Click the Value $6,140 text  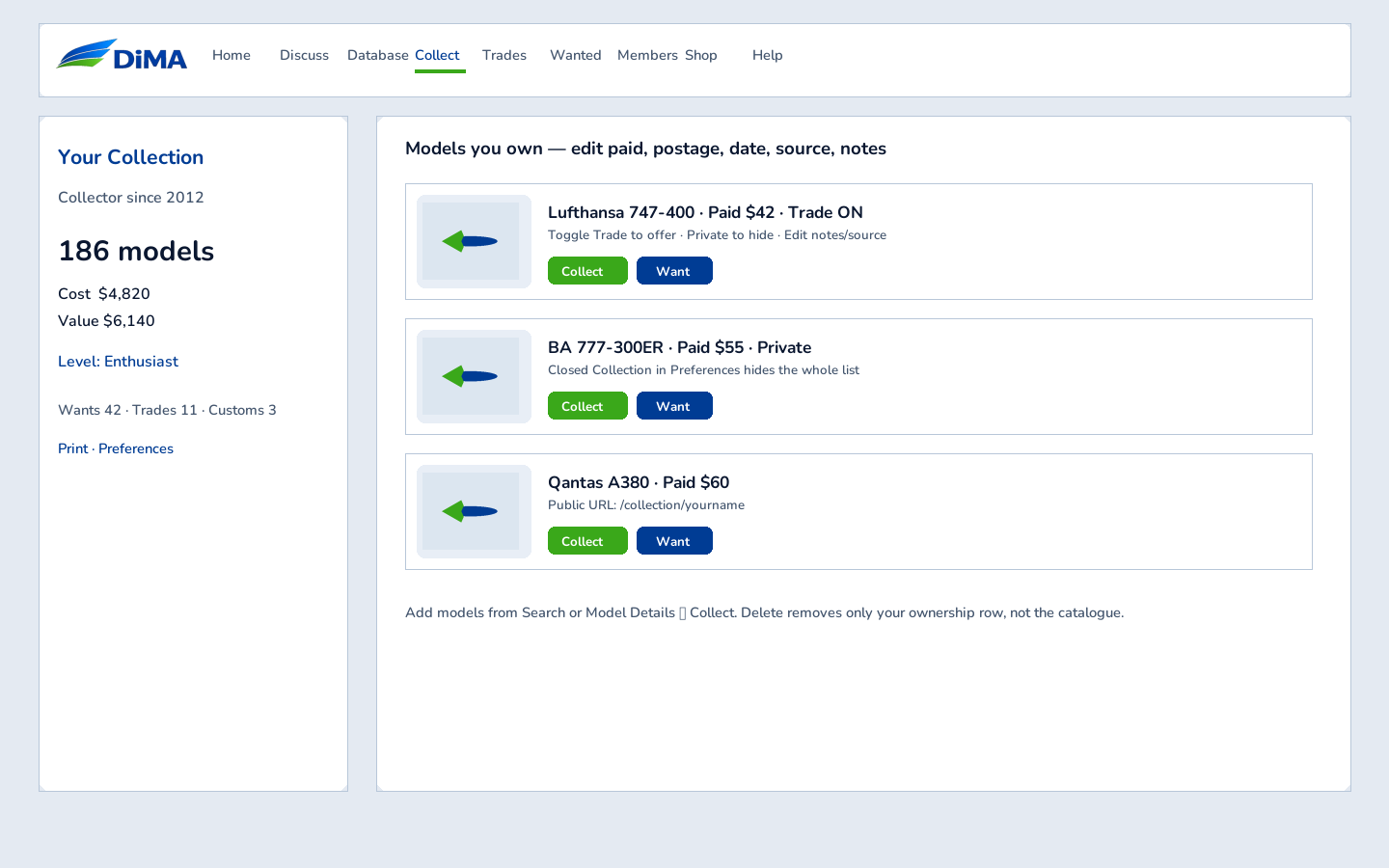tap(106, 321)
